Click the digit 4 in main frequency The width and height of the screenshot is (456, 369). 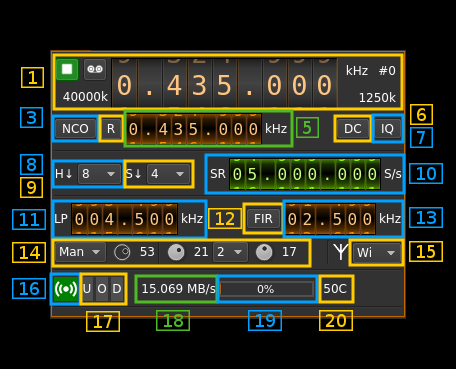[x=174, y=85]
